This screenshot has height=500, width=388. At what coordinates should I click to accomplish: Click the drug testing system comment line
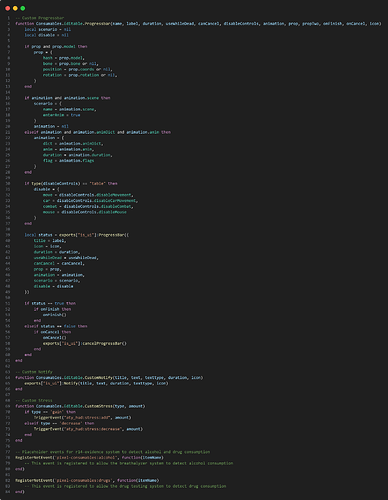point(125,486)
